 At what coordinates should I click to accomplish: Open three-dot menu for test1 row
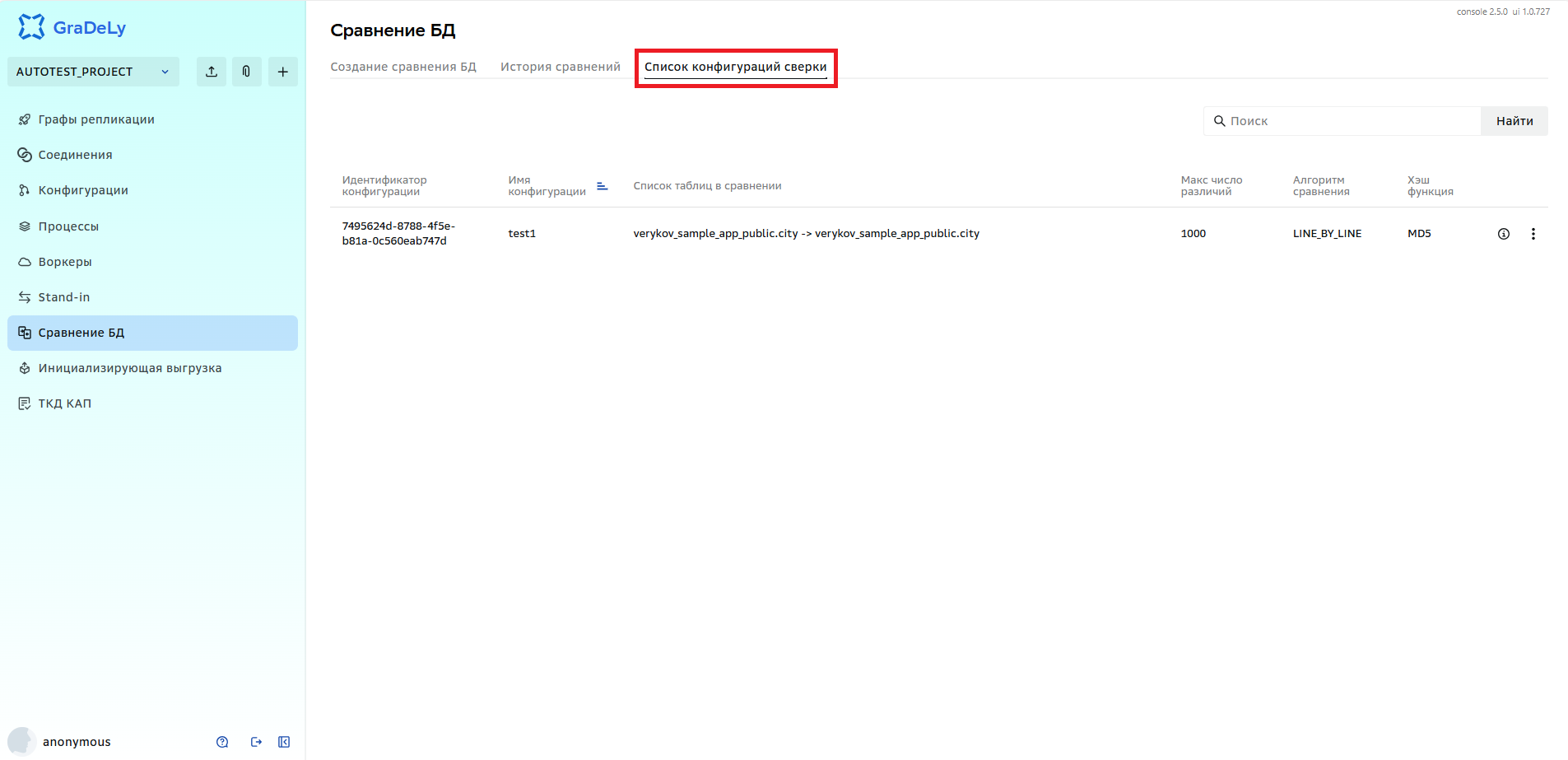(x=1533, y=234)
